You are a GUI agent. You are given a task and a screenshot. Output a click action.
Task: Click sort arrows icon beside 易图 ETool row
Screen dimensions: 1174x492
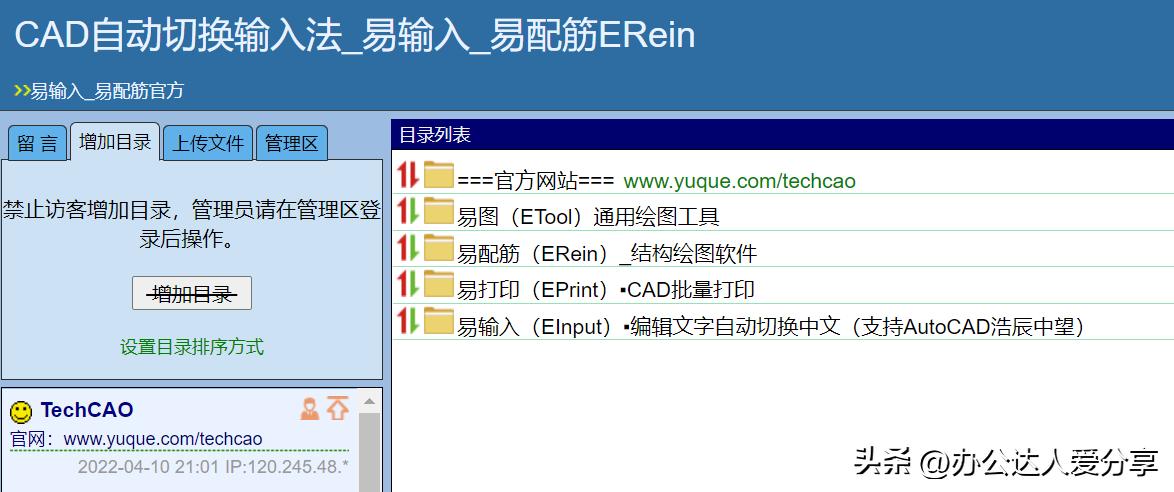coord(408,210)
